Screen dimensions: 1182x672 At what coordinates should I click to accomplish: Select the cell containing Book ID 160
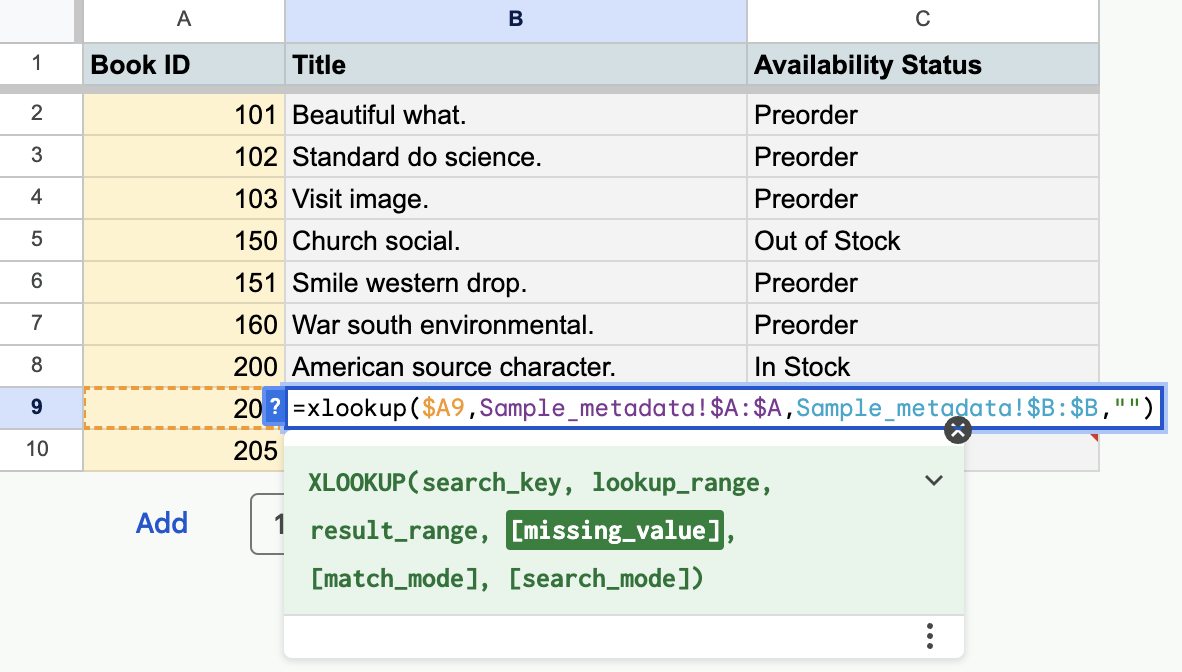click(183, 325)
